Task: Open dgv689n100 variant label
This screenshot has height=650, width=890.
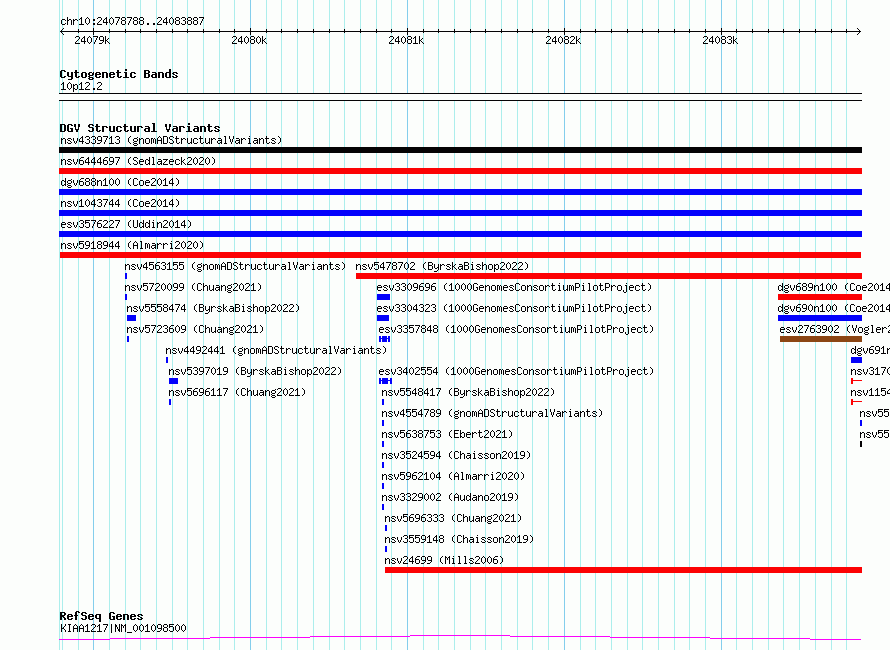Action: point(833,287)
